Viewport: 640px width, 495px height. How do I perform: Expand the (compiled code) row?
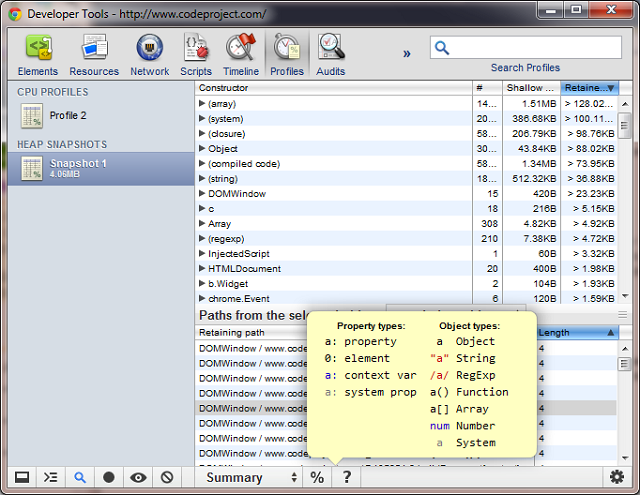click(202, 164)
